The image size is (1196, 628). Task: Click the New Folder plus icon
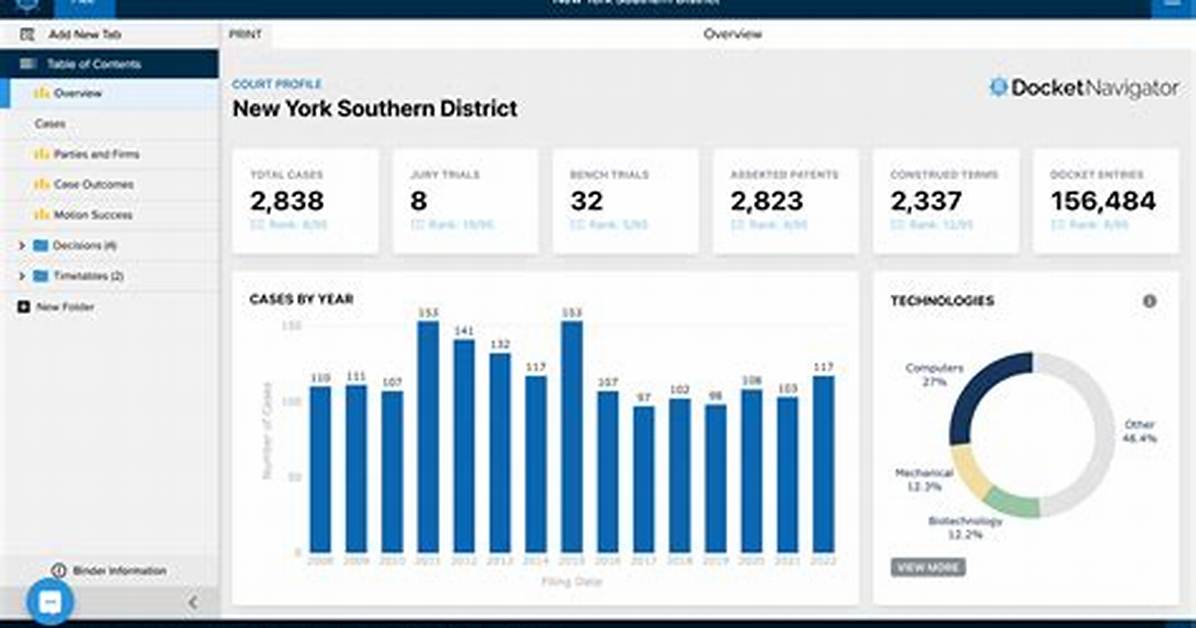coord(24,308)
